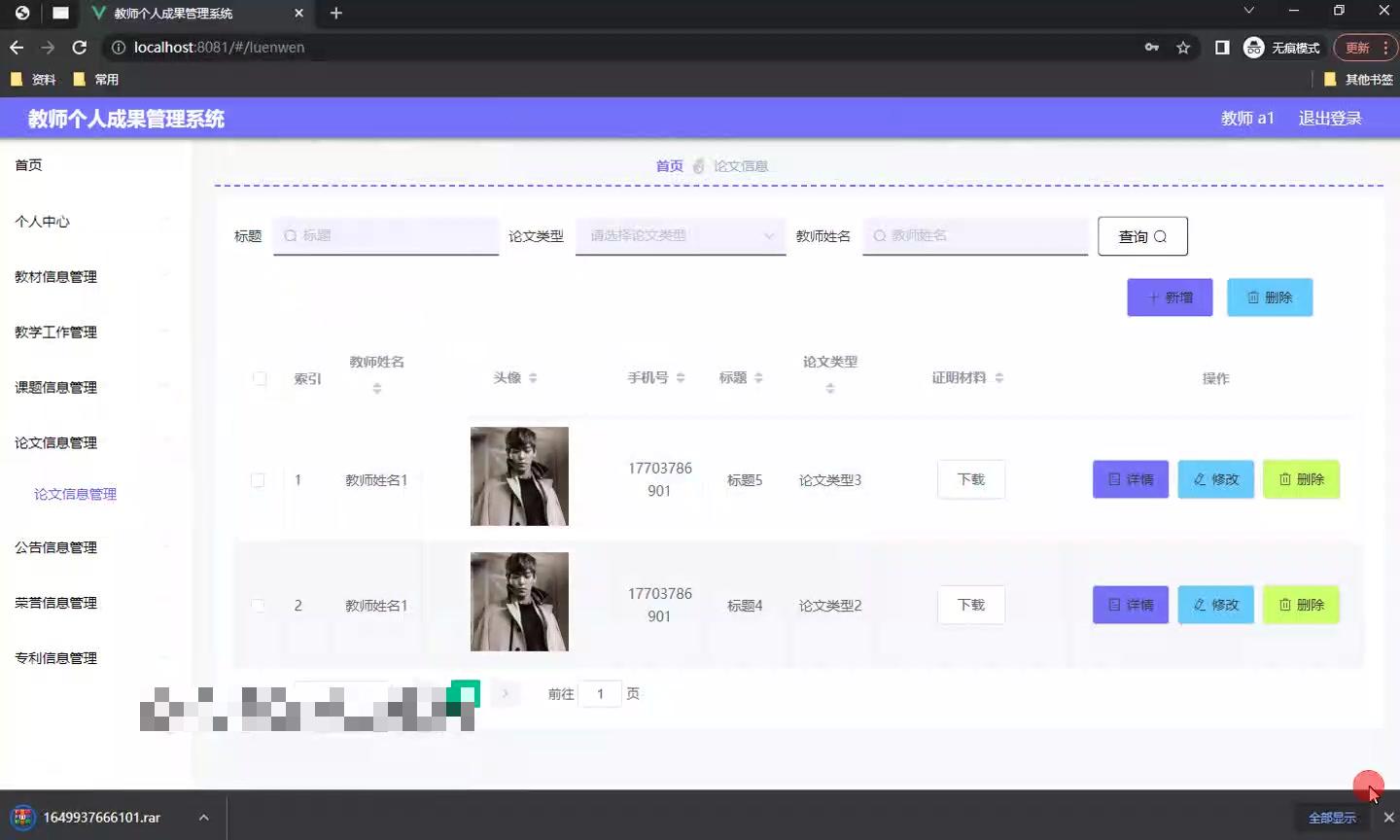
Task: Open the 资料 bookmarks folder
Action: coord(33,79)
